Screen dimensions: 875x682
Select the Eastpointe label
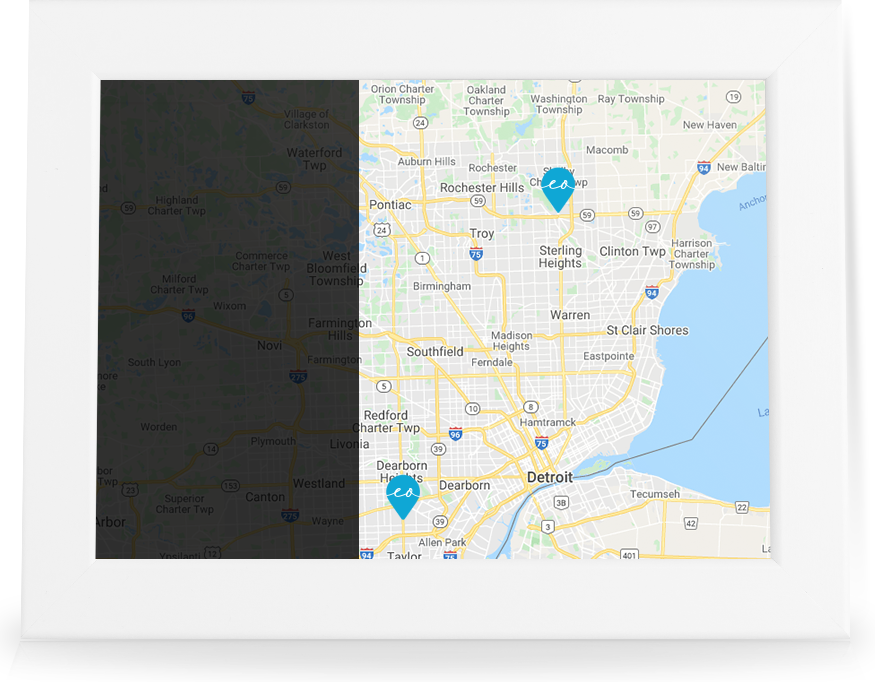coord(609,356)
